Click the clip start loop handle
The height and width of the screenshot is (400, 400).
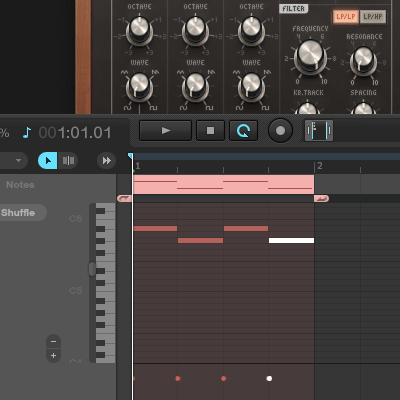124,199
